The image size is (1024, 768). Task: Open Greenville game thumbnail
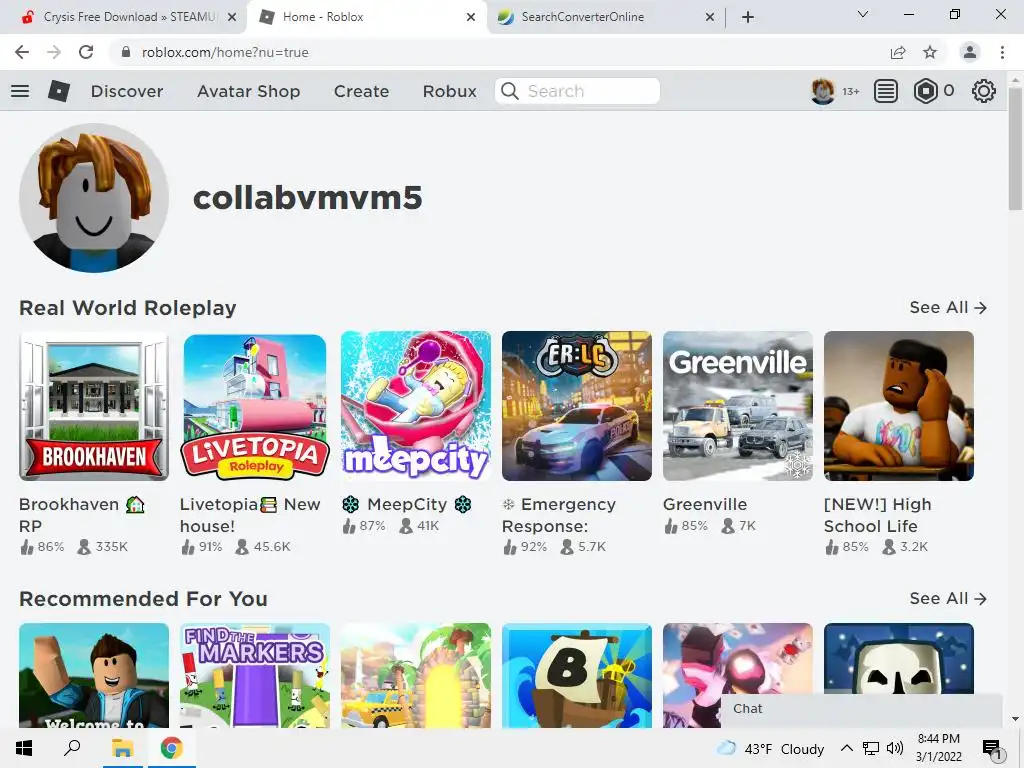[x=738, y=406]
